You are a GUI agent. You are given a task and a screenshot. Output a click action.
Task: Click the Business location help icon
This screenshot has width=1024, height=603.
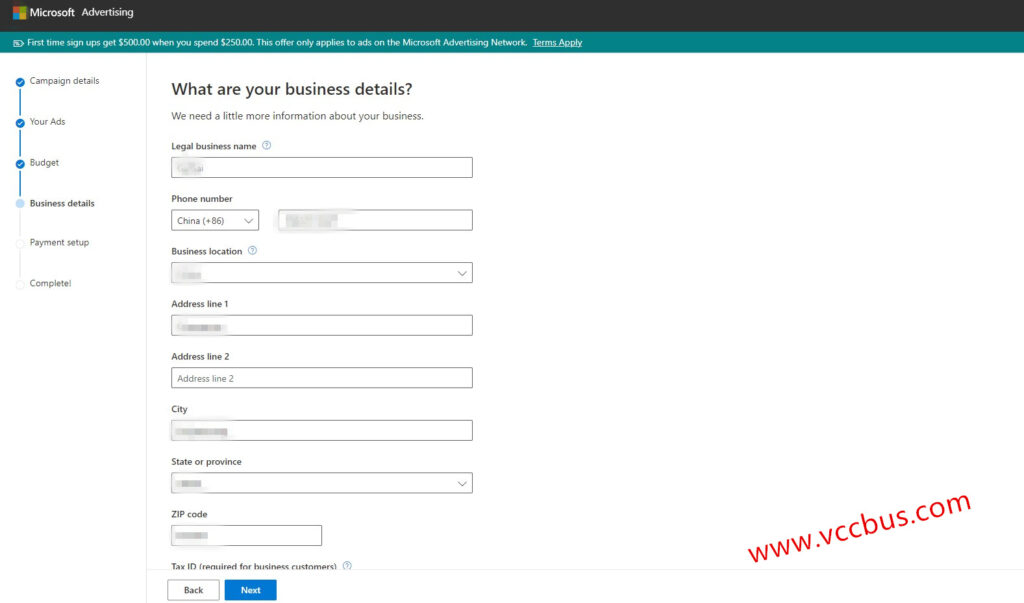[252, 251]
